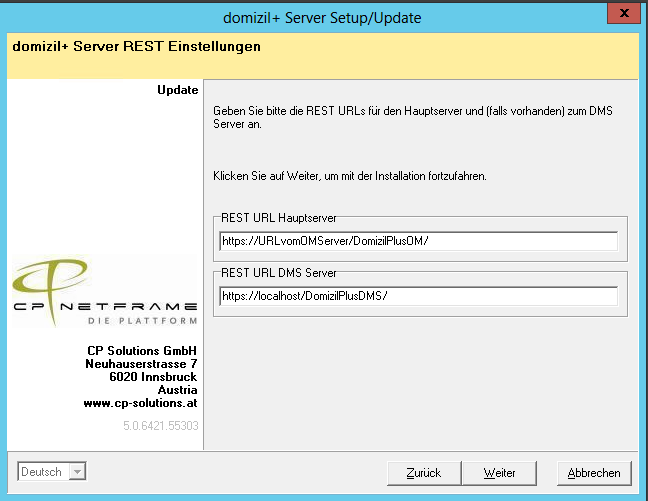Click the CP Netframe logo image

coord(105,291)
